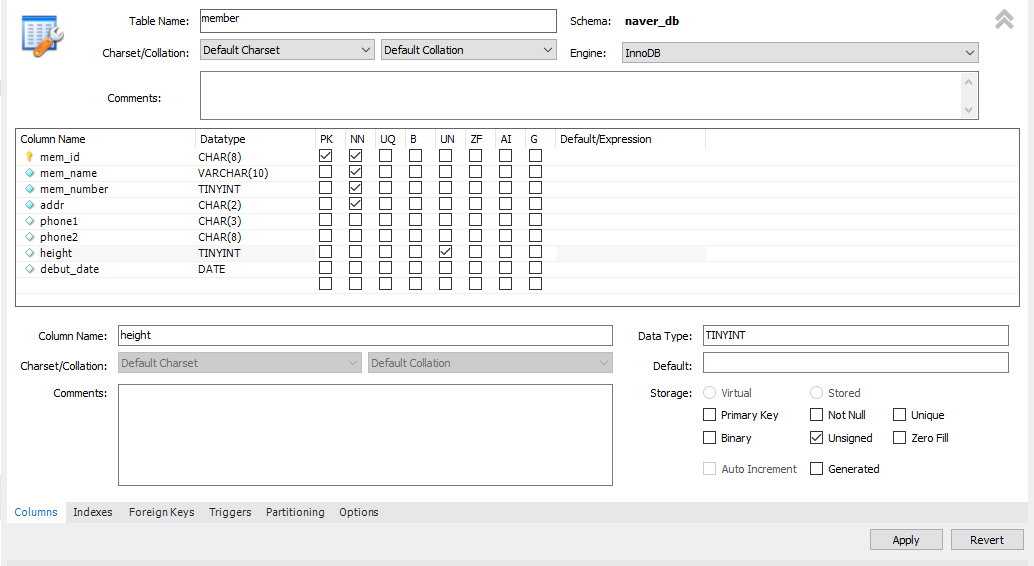Viewport: 1034px width, 566px height.
Task: Click the key icon beside mem_id
Action: click(x=29, y=156)
